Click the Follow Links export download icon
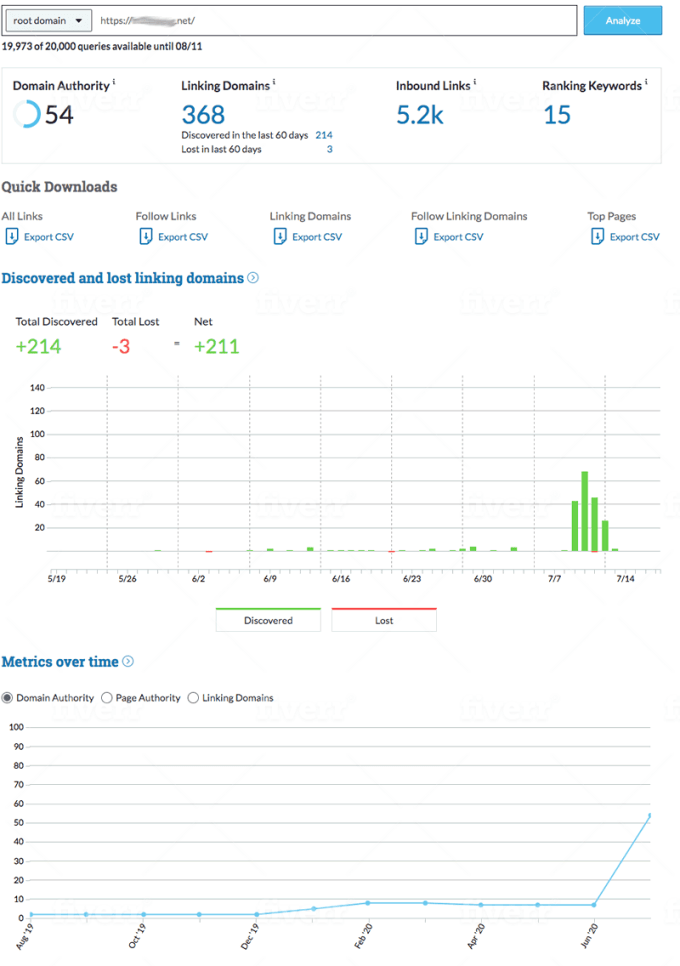The width and height of the screenshot is (680, 966). (x=146, y=237)
